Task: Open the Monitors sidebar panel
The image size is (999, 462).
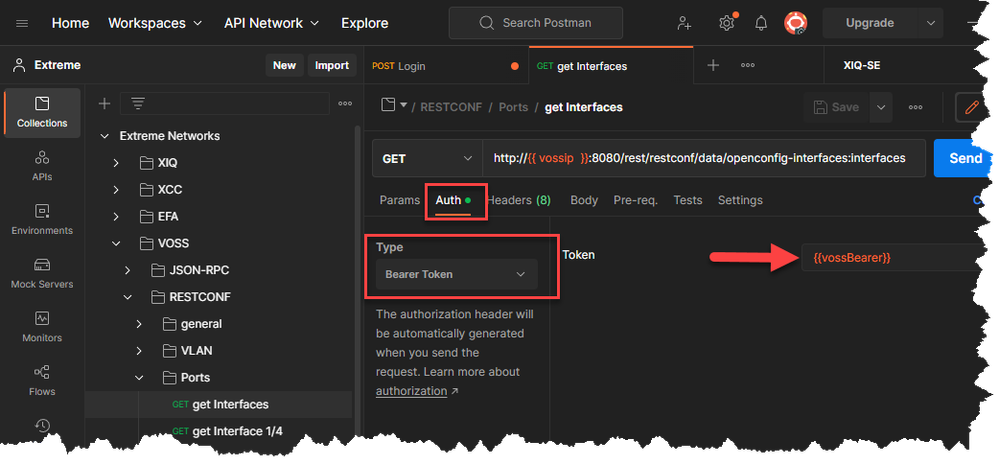Action: [42, 327]
